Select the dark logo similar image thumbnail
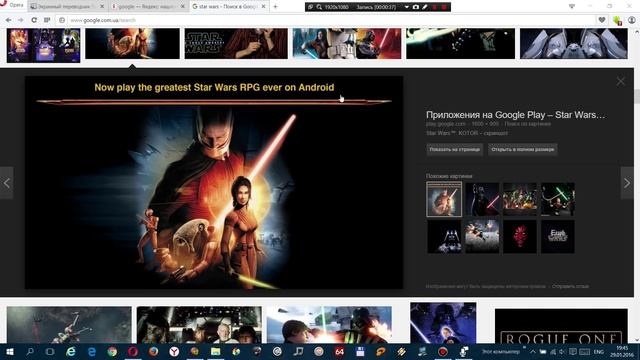 [558, 237]
